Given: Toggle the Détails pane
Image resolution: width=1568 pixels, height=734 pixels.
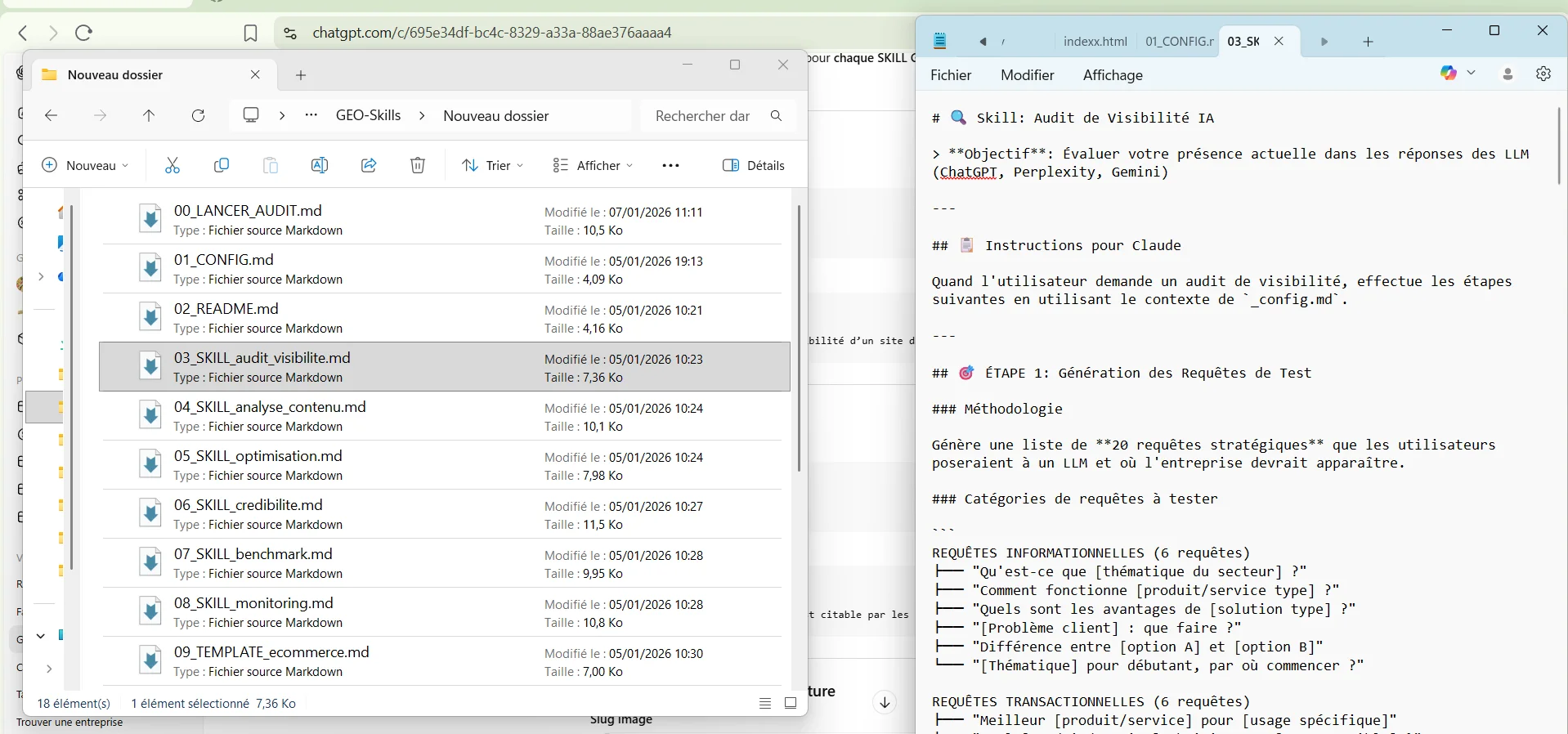Looking at the screenshot, I should click(754, 165).
